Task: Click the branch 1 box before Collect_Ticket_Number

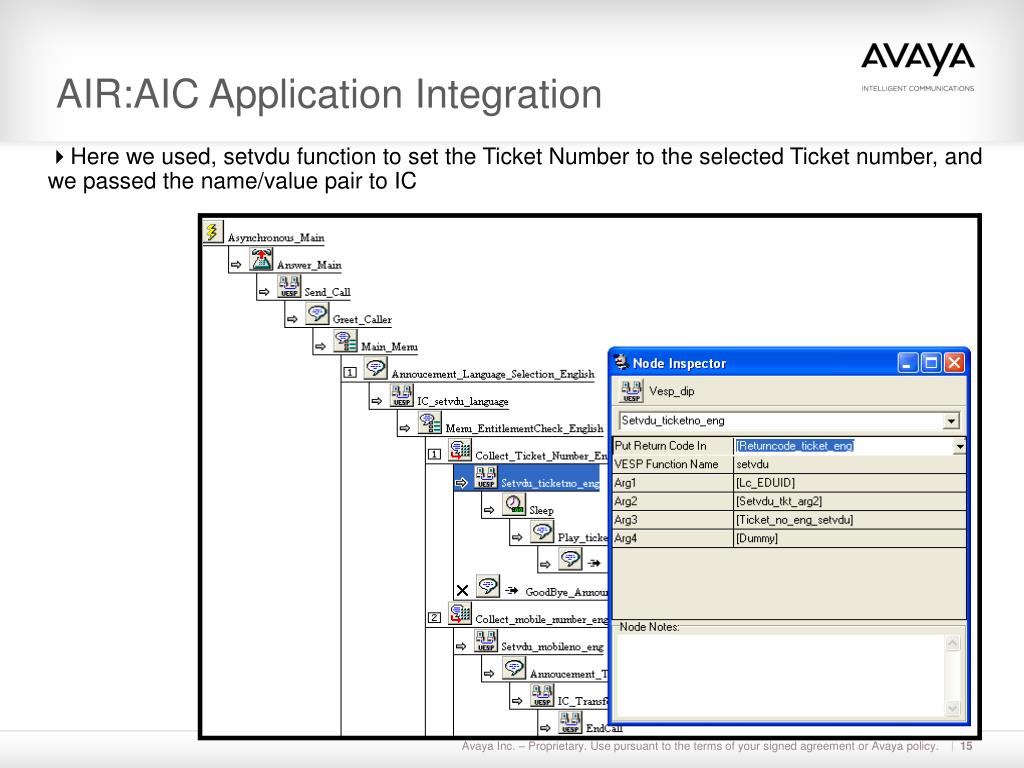Action: click(x=434, y=455)
